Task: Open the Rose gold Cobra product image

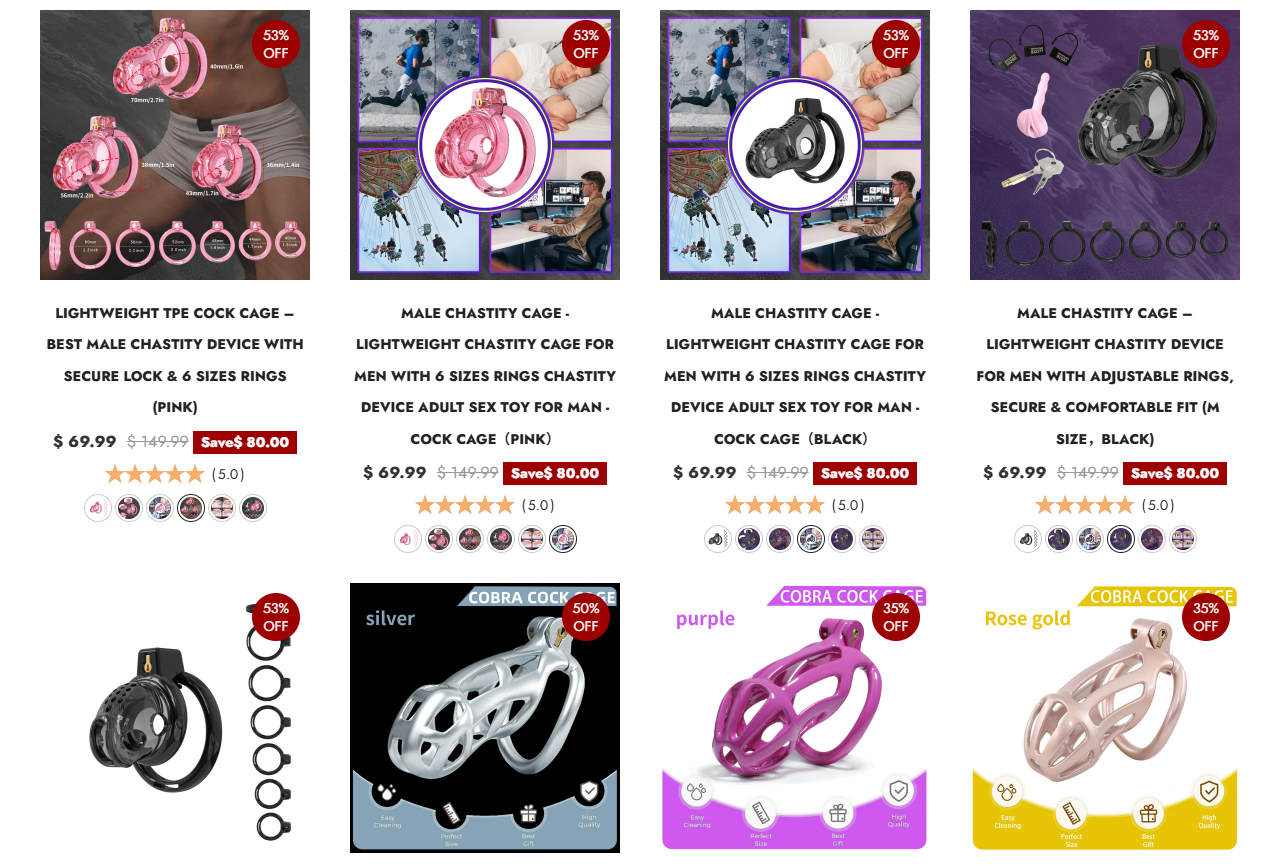Action: 1105,718
